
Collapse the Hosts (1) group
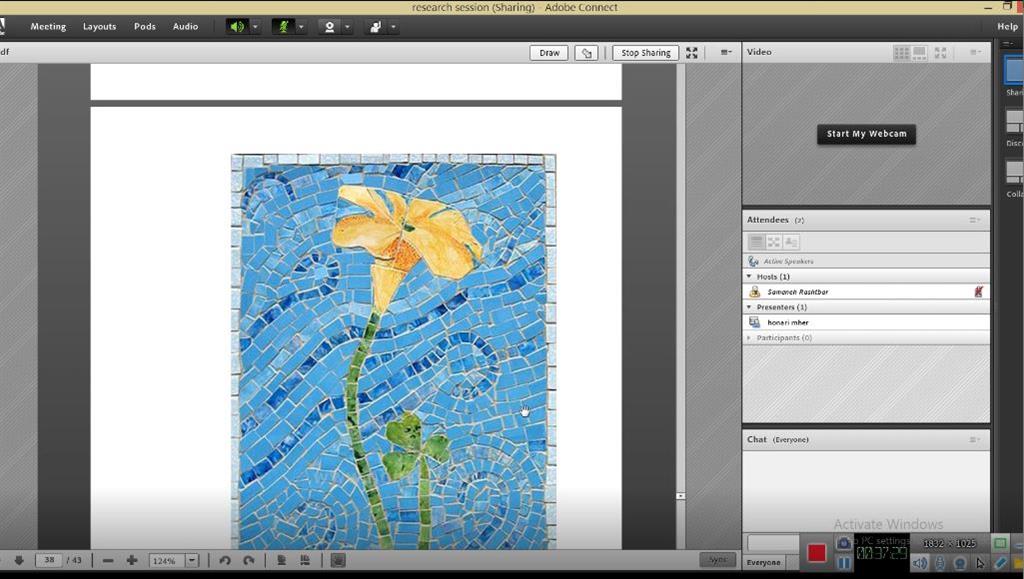pos(750,277)
